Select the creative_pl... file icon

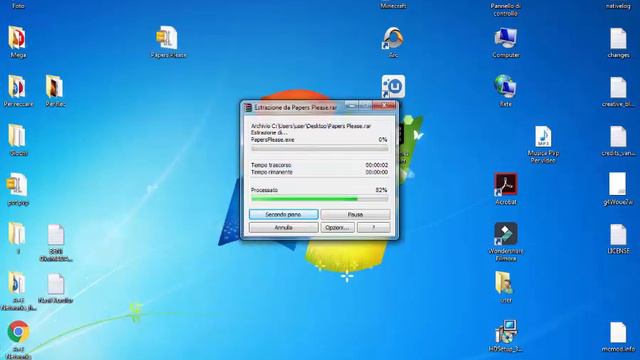tap(618, 88)
